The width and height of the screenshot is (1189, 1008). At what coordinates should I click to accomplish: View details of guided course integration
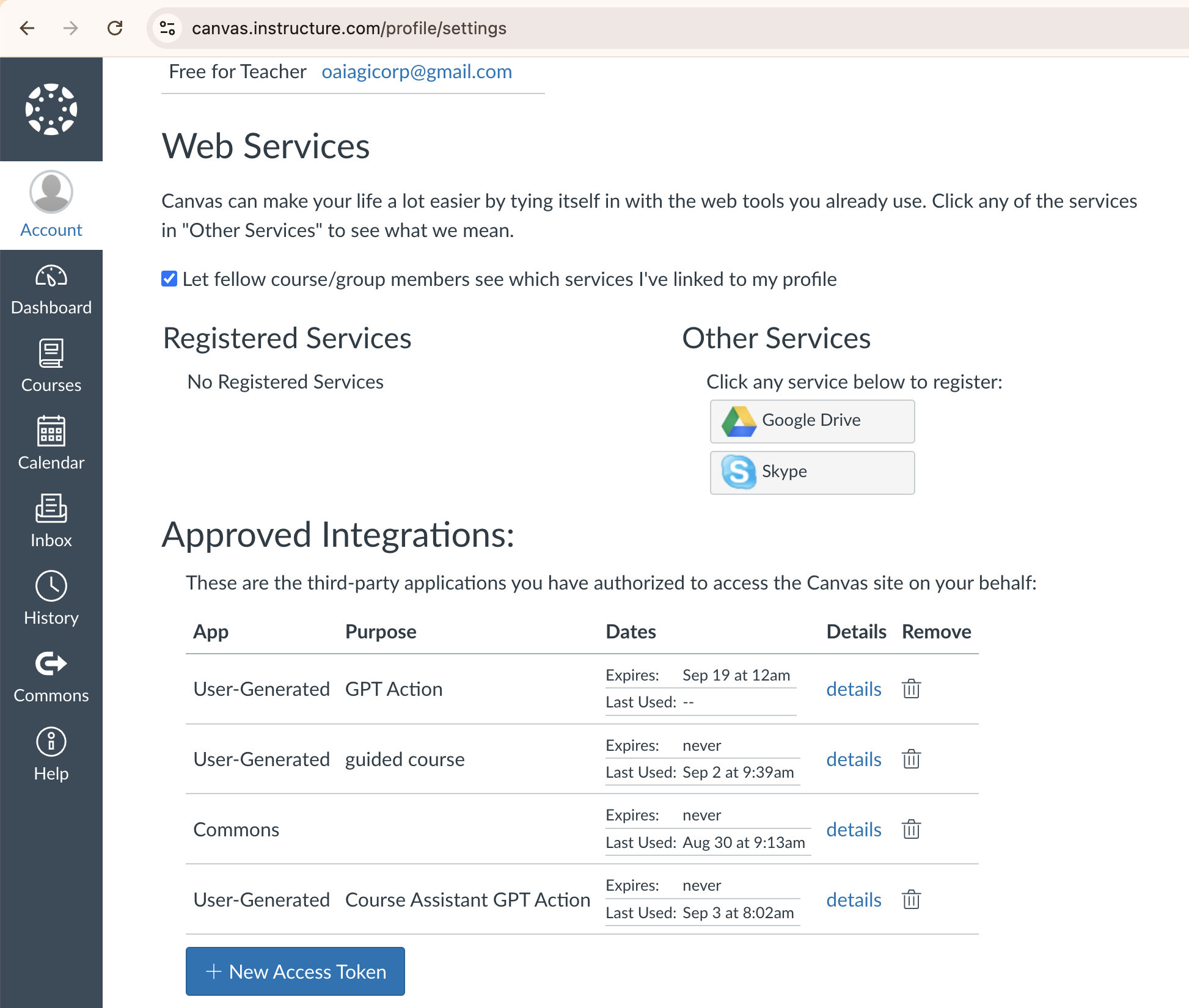pyautogui.click(x=854, y=759)
